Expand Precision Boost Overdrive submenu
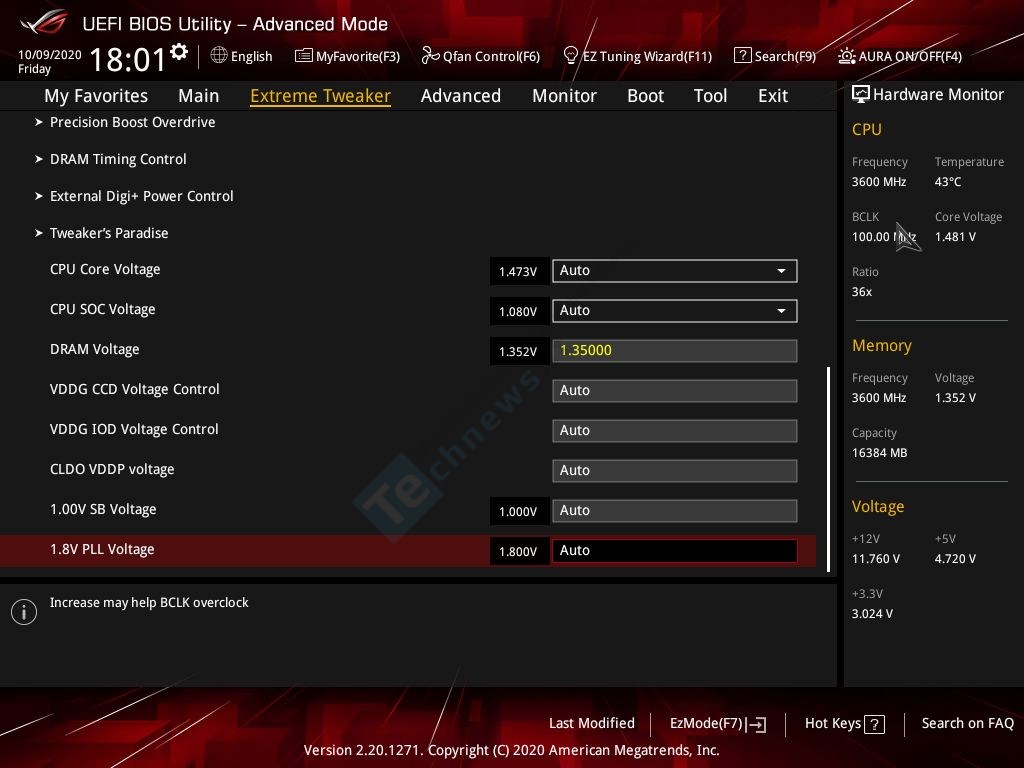 tap(133, 122)
